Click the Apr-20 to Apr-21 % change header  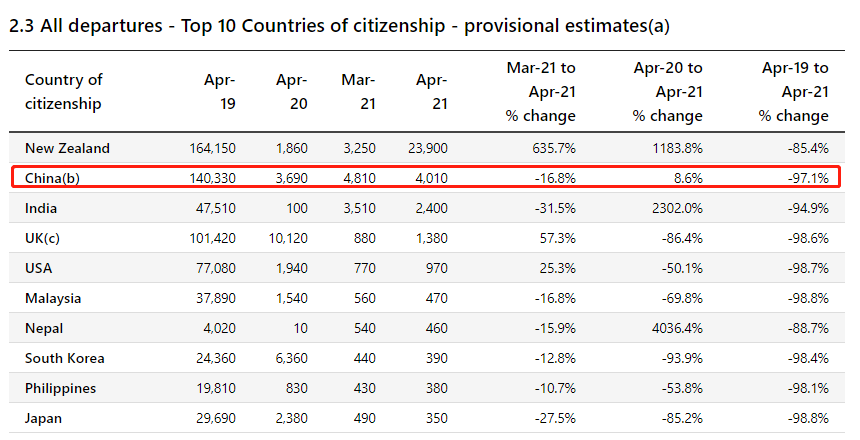[667, 91]
